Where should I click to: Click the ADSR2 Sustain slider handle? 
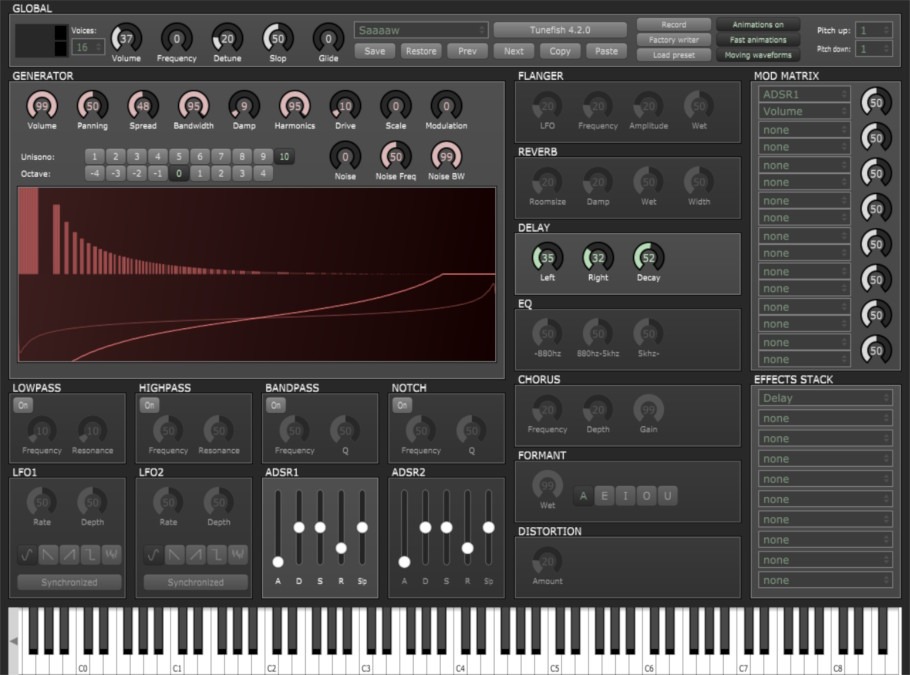[446, 527]
